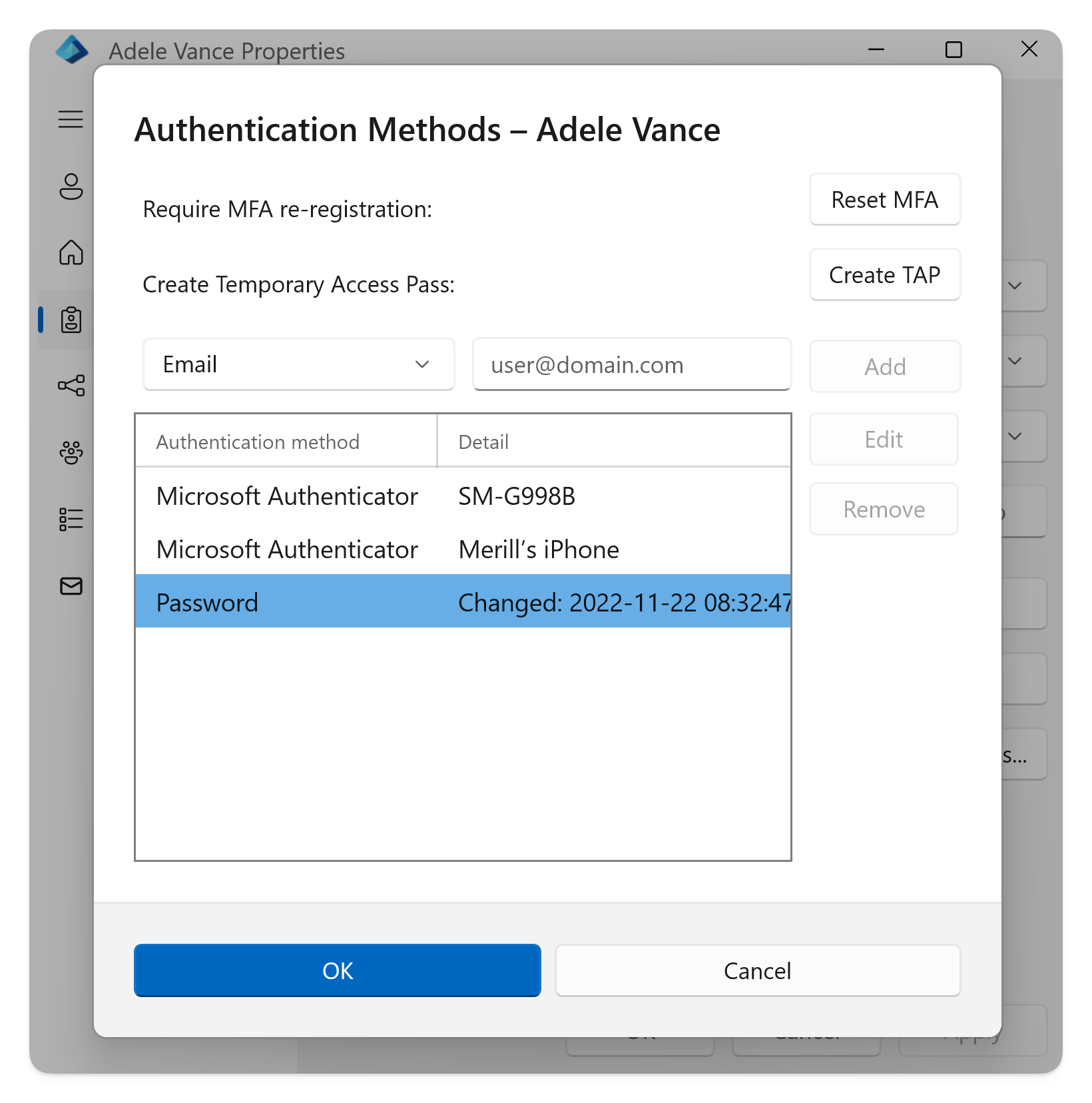
Task: Click the user@domain.com input field
Action: click(631, 364)
